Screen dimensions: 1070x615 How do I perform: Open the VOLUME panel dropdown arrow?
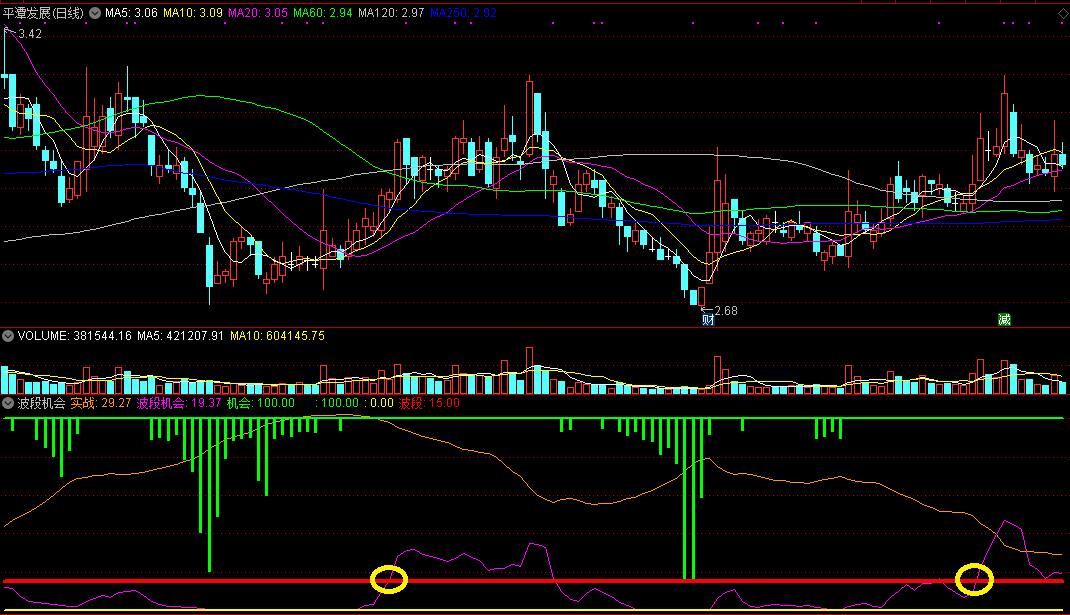coord(8,336)
